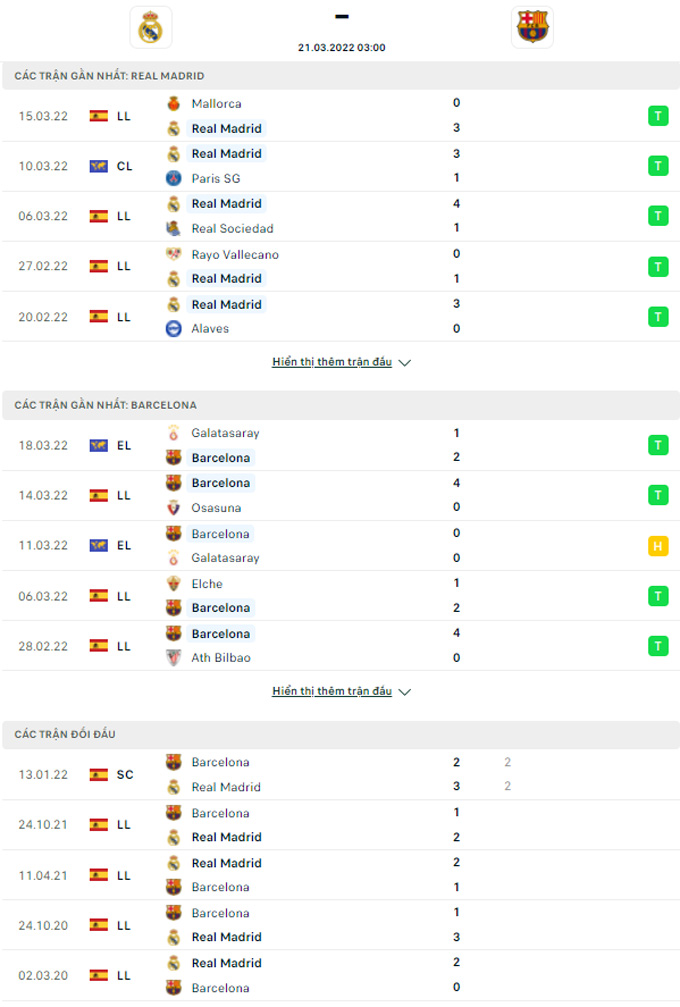The width and height of the screenshot is (680, 1007).
Task: Click the Rayo Vallecano team logo
Action: point(173,254)
